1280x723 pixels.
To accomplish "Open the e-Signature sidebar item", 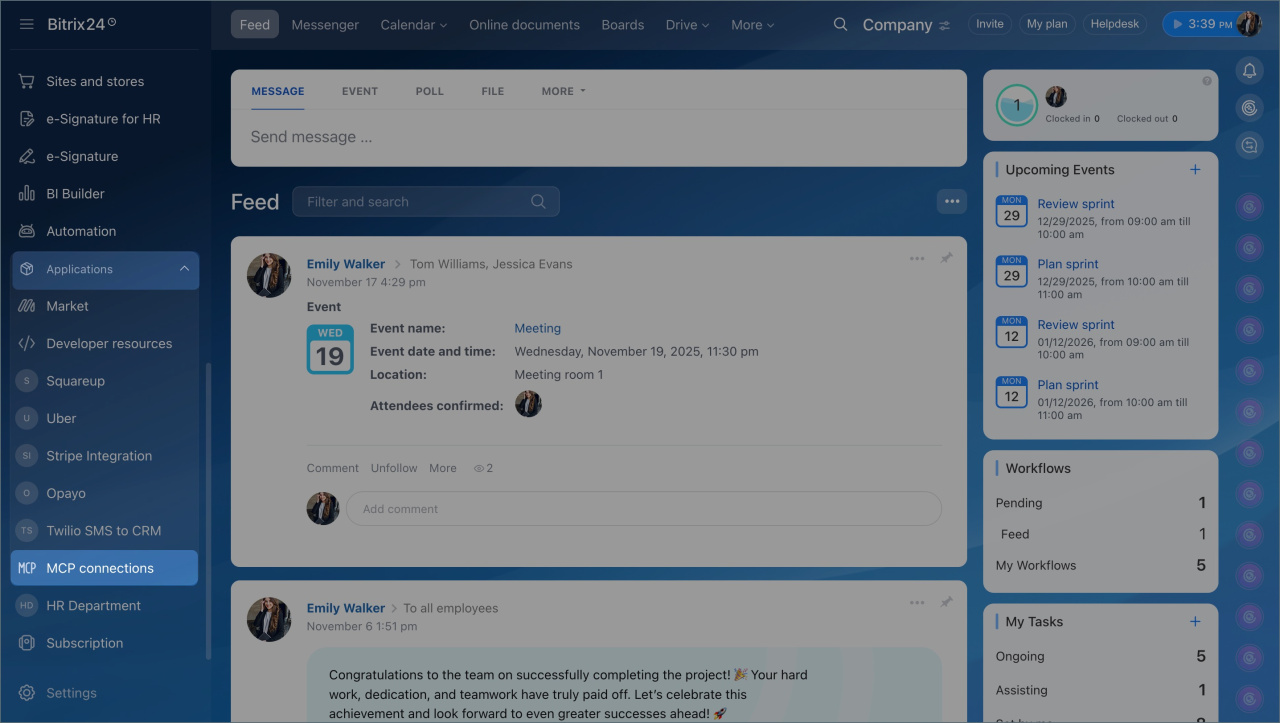I will pyautogui.click(x=82, y=156).
